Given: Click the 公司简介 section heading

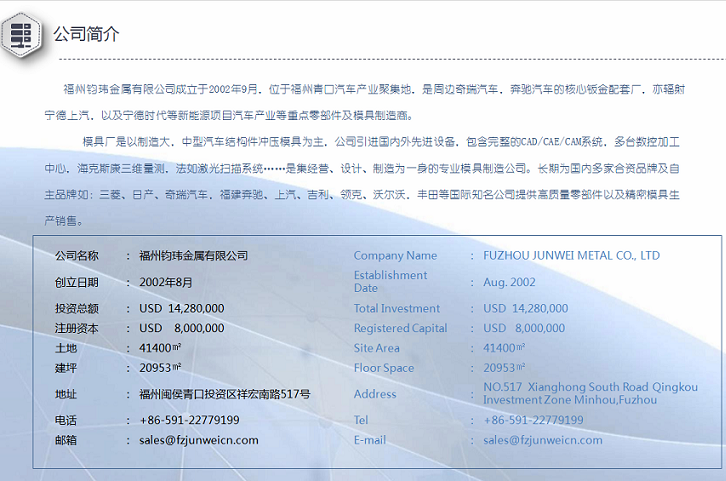Looking at the screenshot, I should click(x=85, y=34).
